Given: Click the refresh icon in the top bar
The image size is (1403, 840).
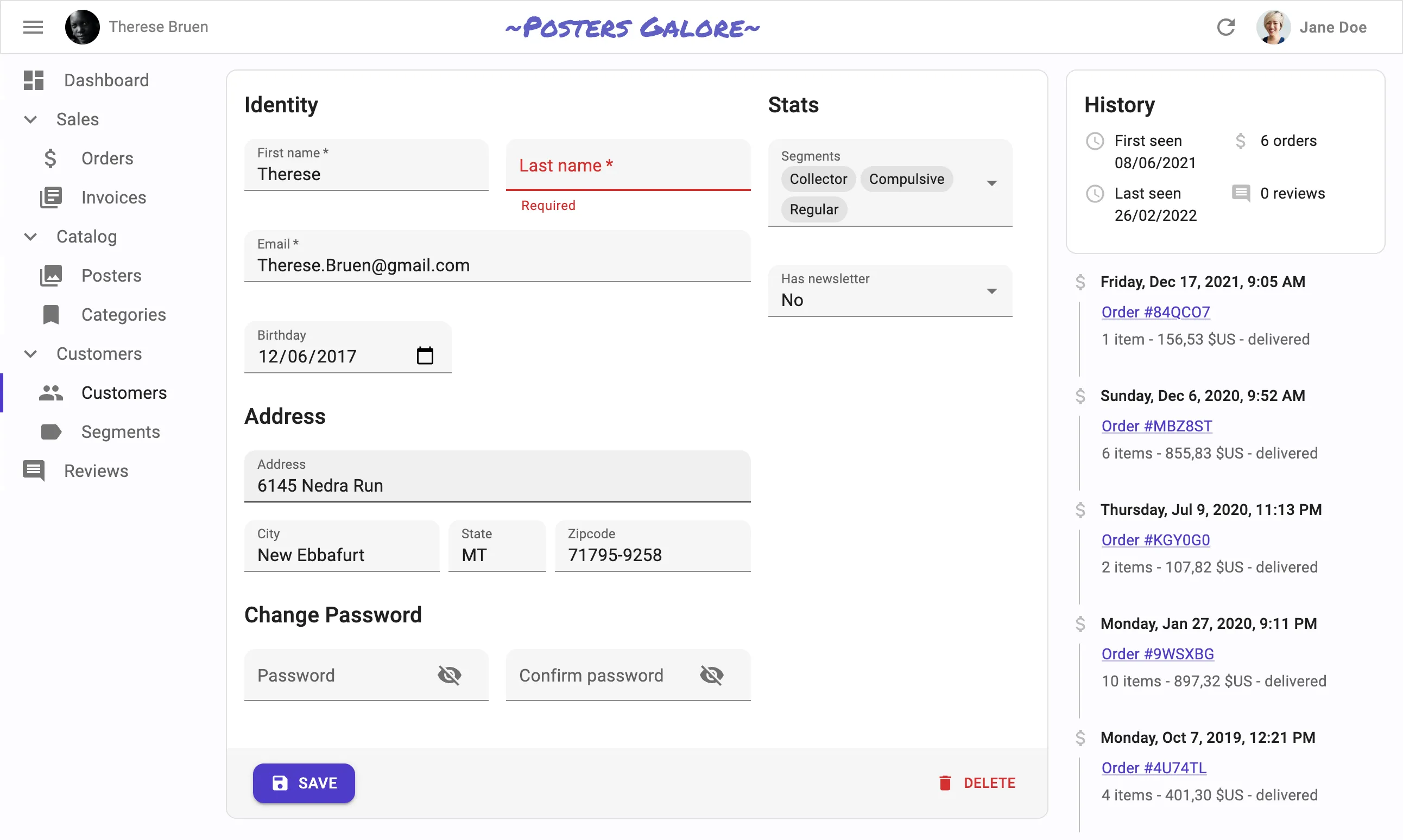Looking at the screenshot, I should 1226,27.
